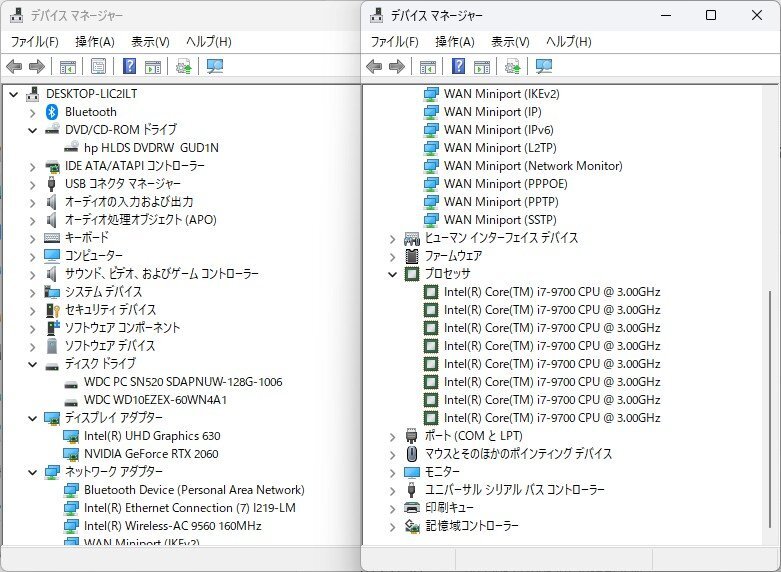Select USB コネクタ マネージャー category

[x=123, y=184]
